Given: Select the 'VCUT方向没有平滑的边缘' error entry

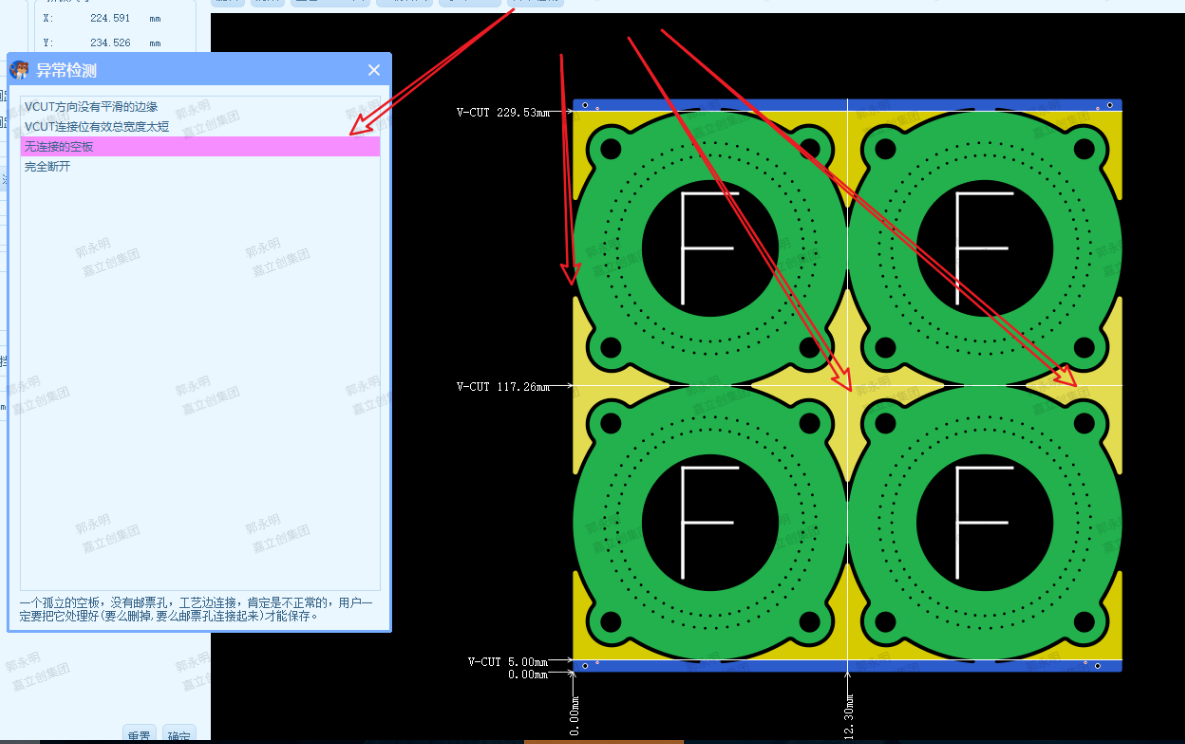Looking at the screenshot, I should click(91, 107).
